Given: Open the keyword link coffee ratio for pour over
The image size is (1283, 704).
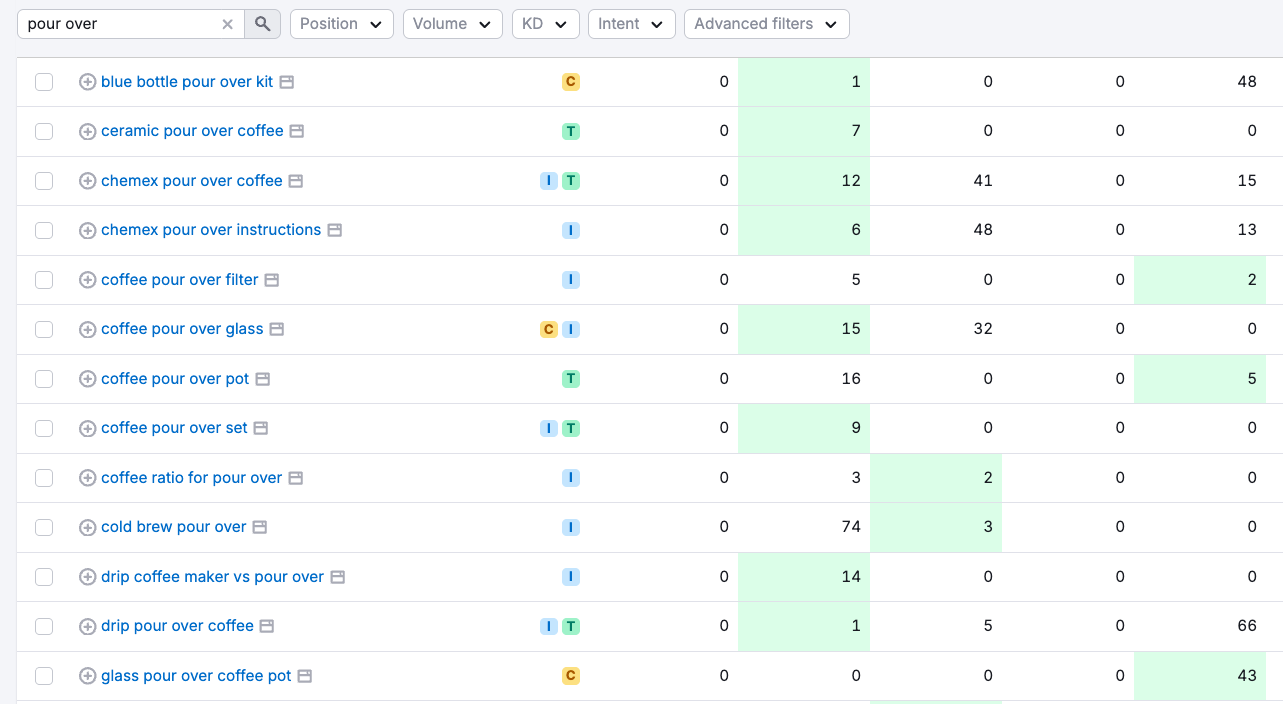Looking at the screenshot, I should (x=191, y=477).
